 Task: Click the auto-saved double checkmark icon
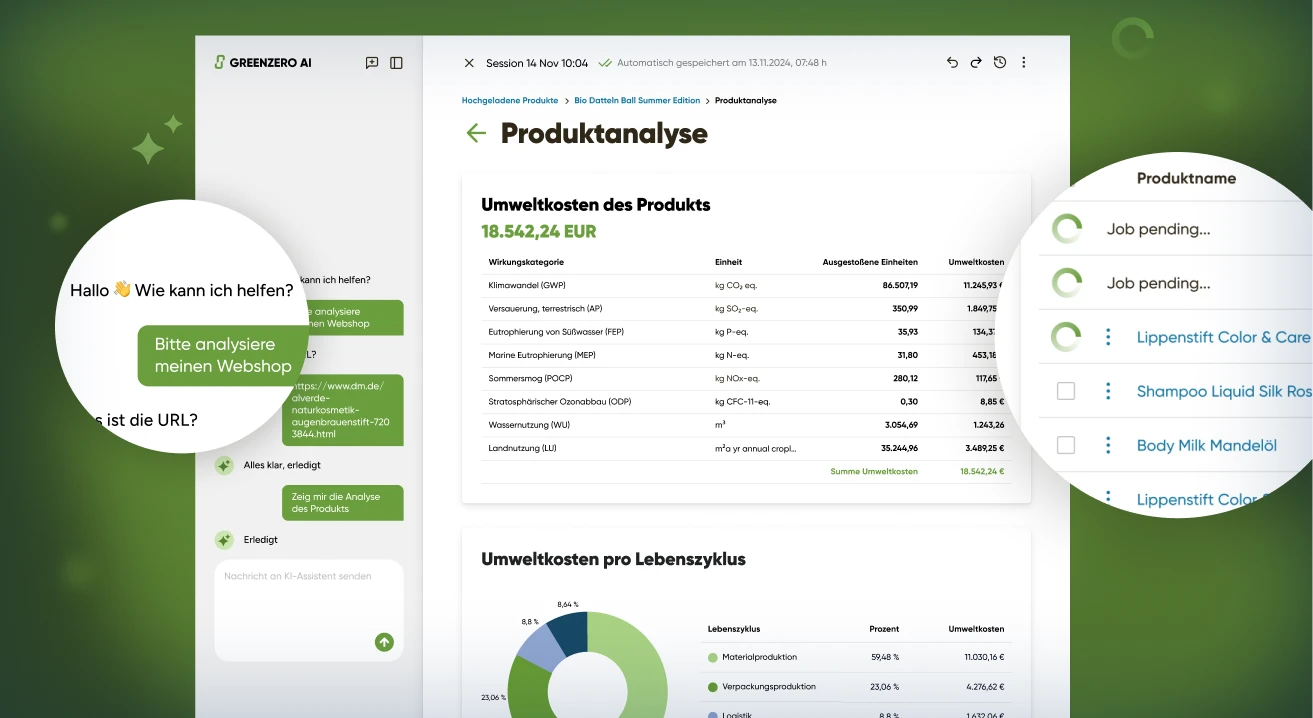[605, 63]
